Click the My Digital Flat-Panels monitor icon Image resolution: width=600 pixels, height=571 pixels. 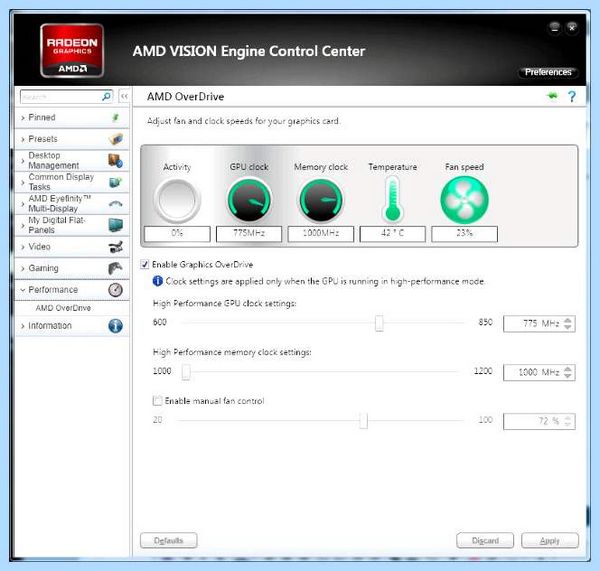[x=116, y=225]
